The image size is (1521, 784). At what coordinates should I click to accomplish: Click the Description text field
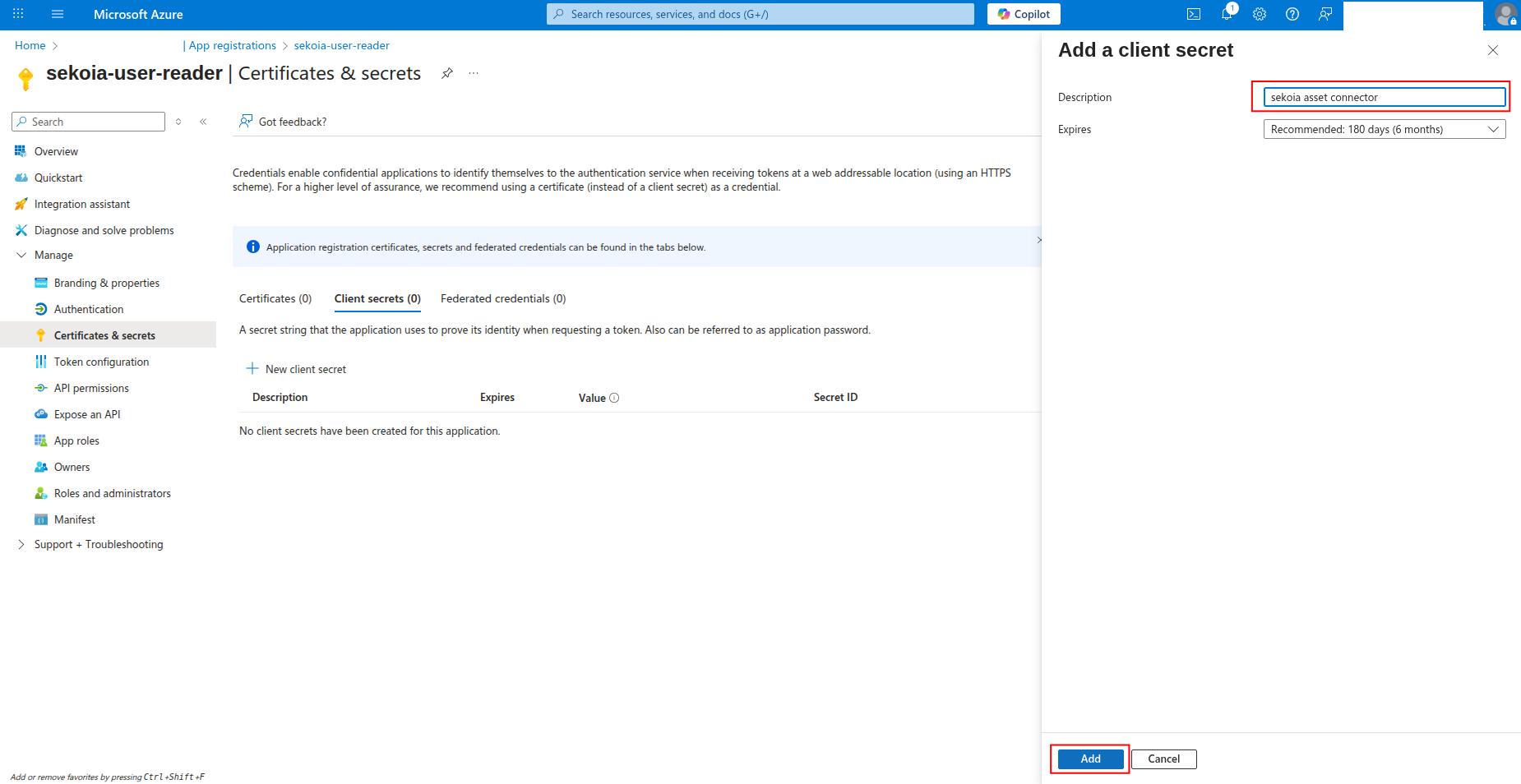pyautogui.click(x=1384, y=97)
